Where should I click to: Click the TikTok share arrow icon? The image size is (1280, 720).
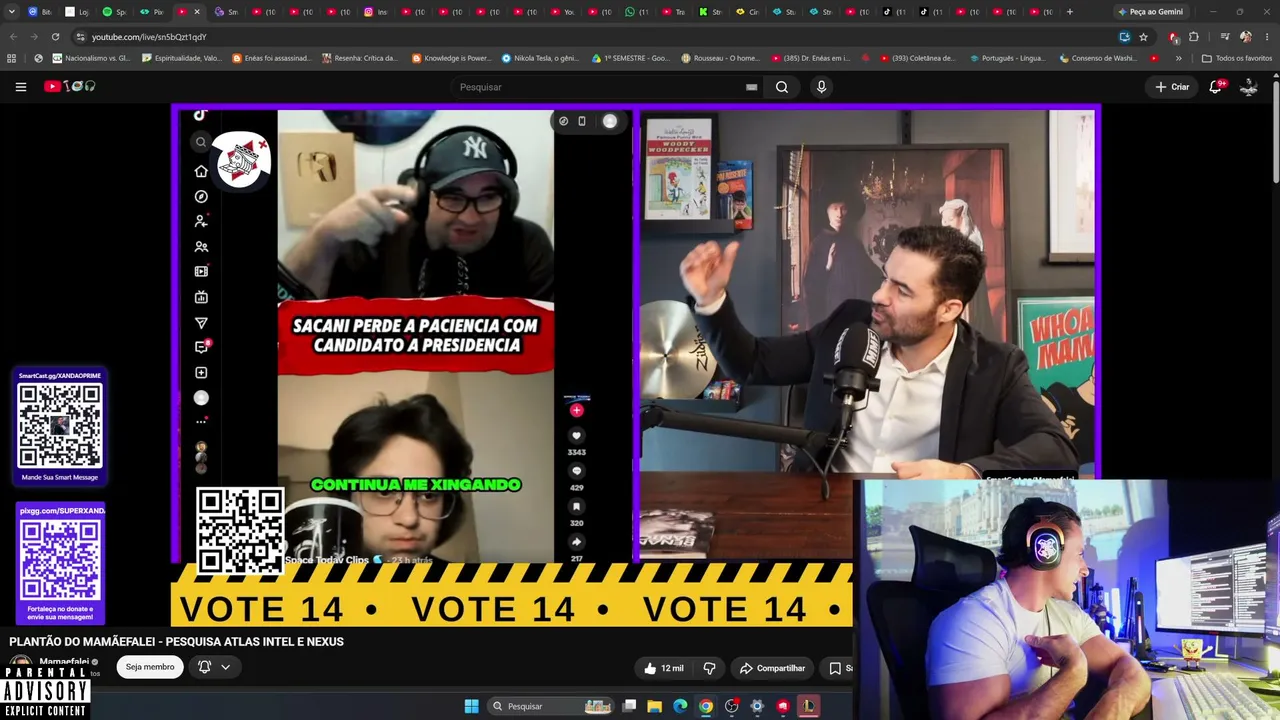(x=576, y=542)
